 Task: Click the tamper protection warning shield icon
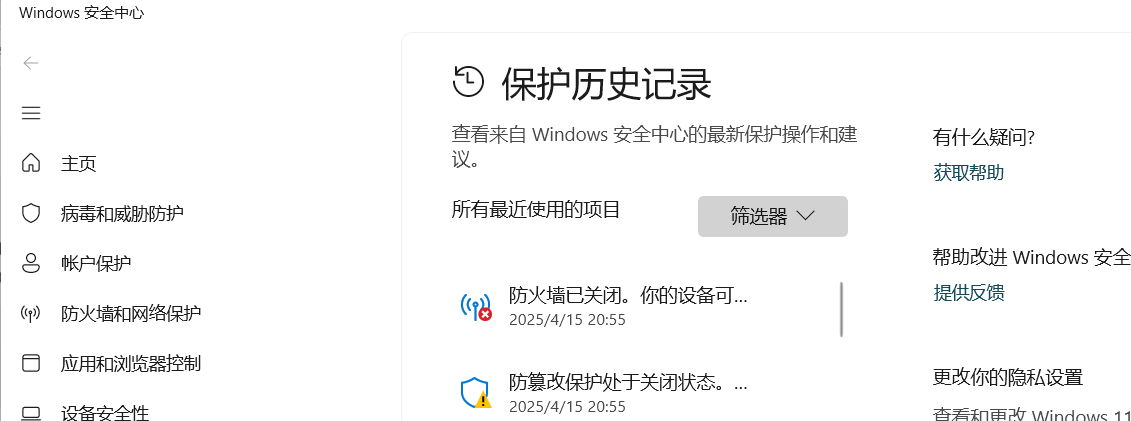coord(476,392)
